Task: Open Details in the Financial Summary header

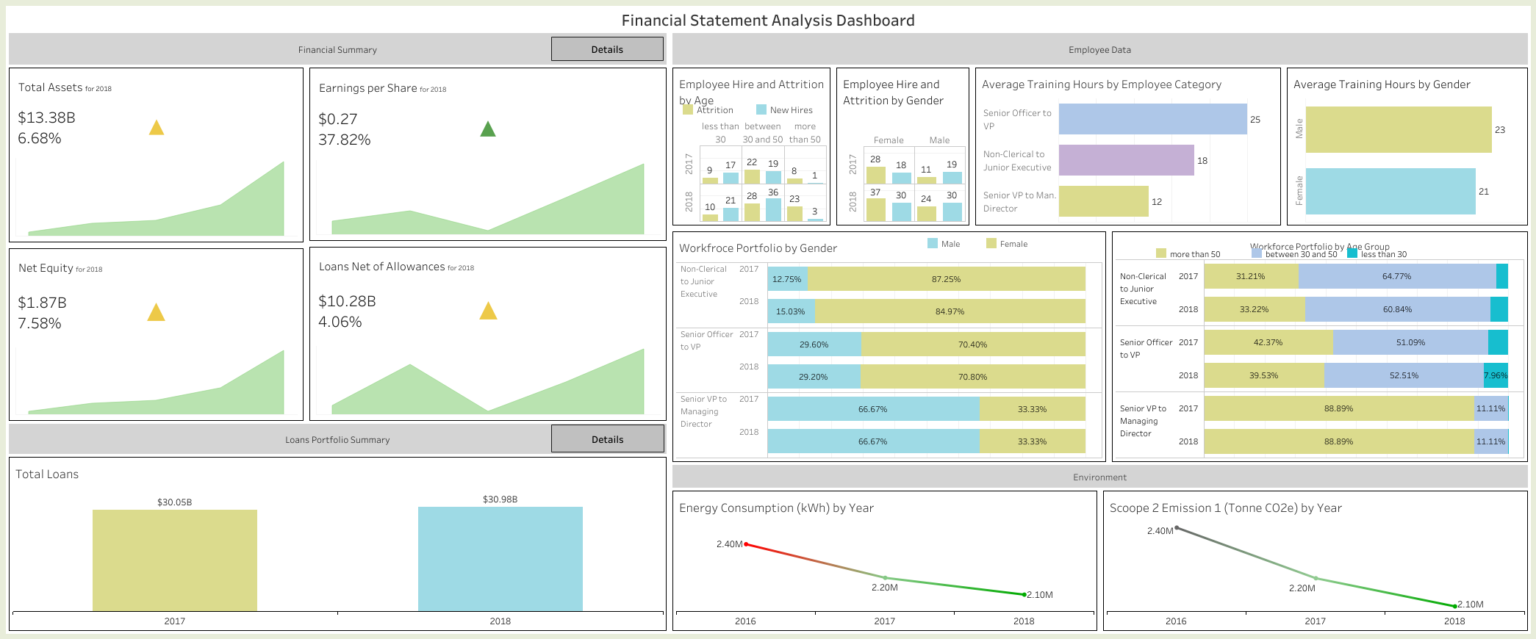Action: tap(607, 49)
